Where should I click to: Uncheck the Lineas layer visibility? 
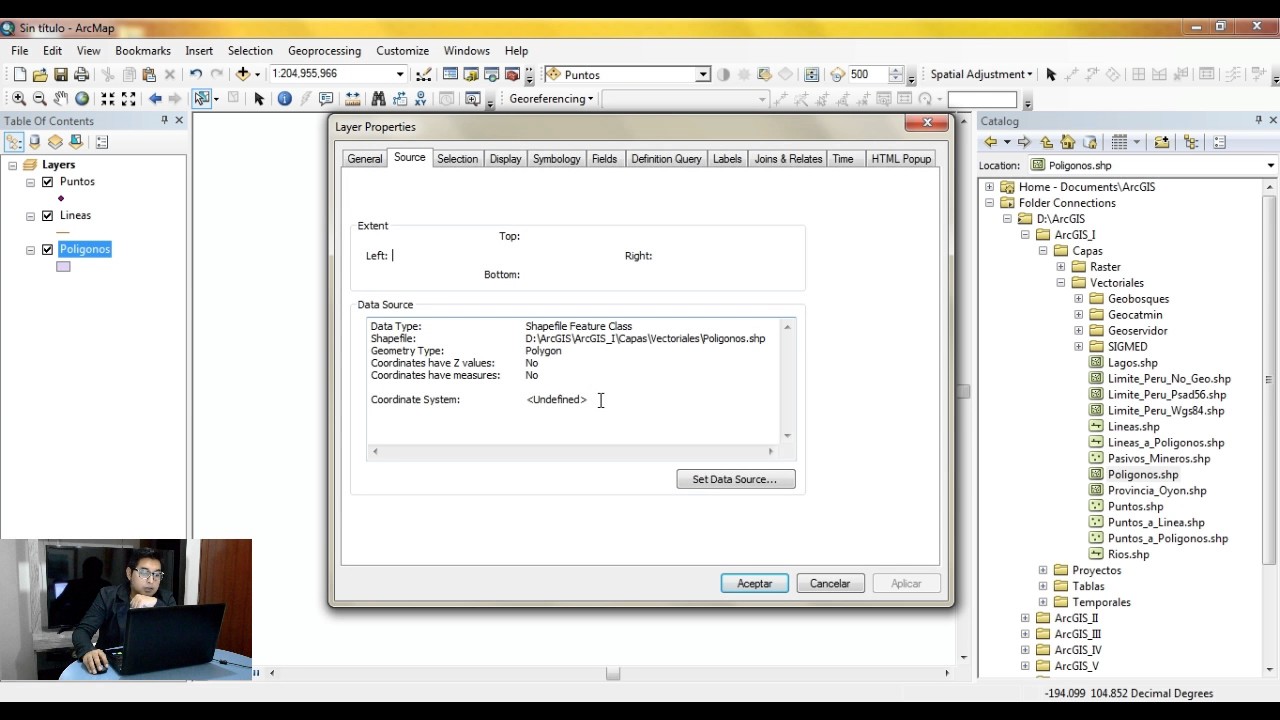tap(47, 216)
